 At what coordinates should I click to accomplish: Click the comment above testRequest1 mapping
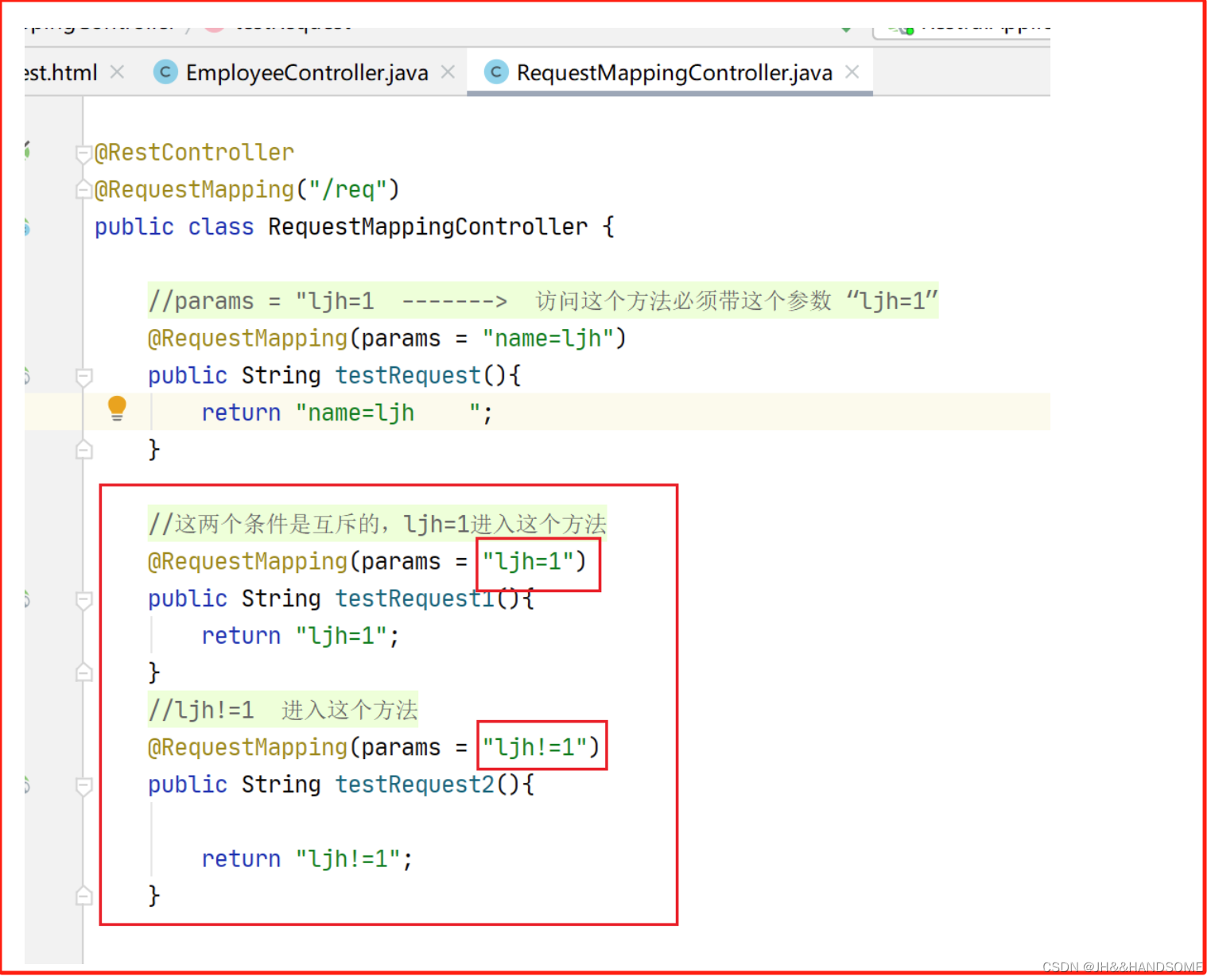377,525
